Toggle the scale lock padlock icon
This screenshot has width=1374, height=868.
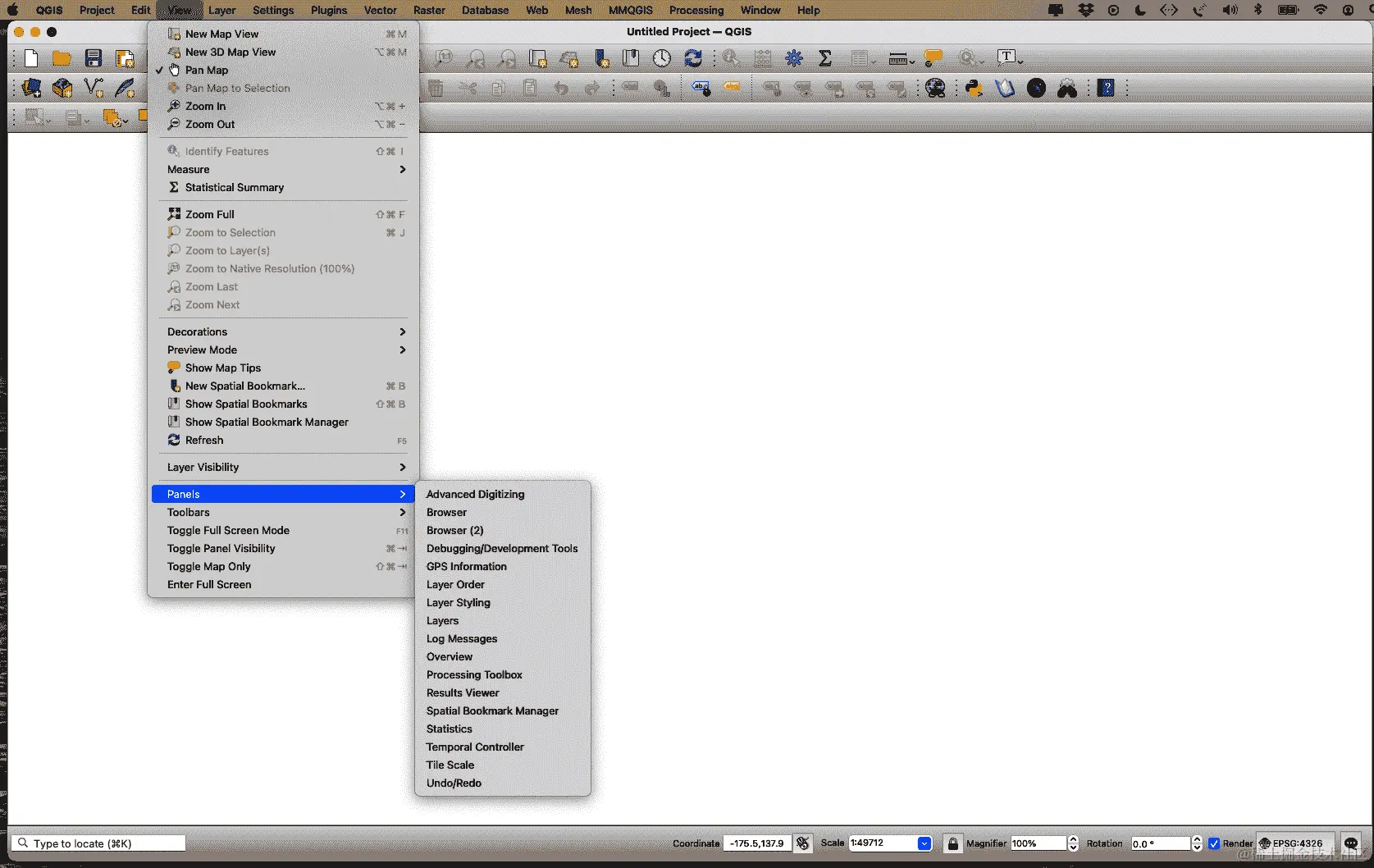click(x=952, y=843)
